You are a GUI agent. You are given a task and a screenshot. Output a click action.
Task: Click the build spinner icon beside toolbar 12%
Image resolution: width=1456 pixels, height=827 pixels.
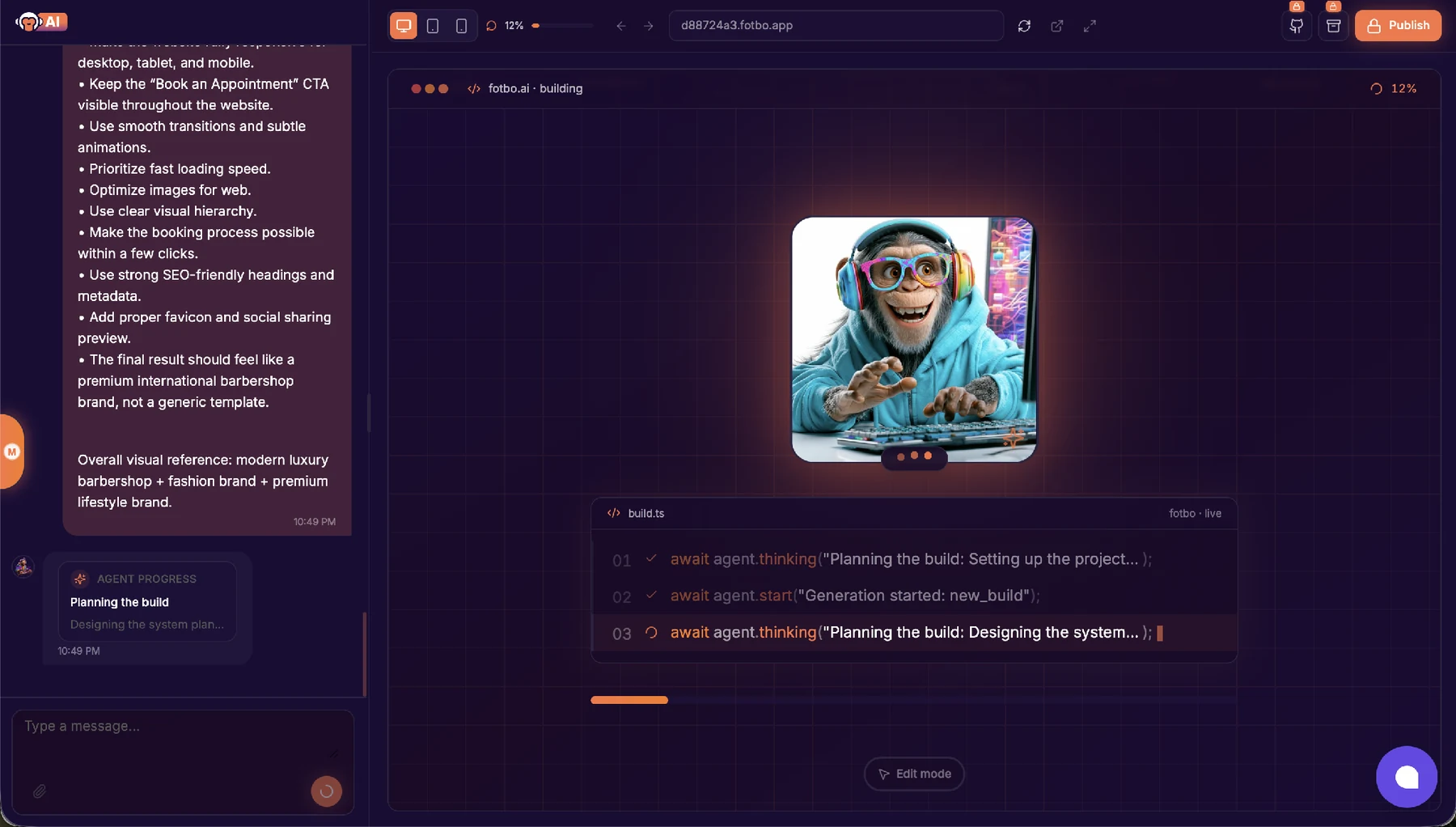pos(491,26)
